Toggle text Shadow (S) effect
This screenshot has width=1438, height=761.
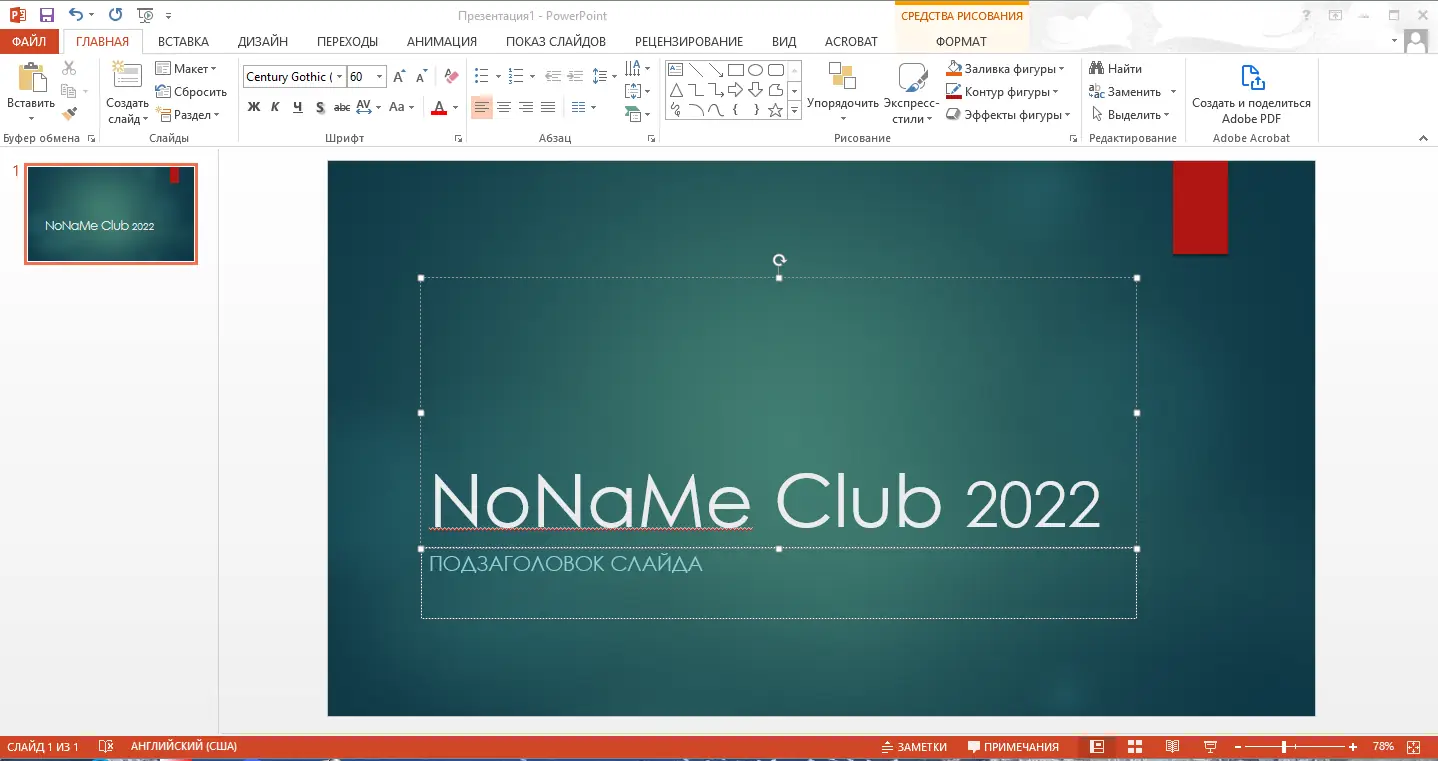320,107
